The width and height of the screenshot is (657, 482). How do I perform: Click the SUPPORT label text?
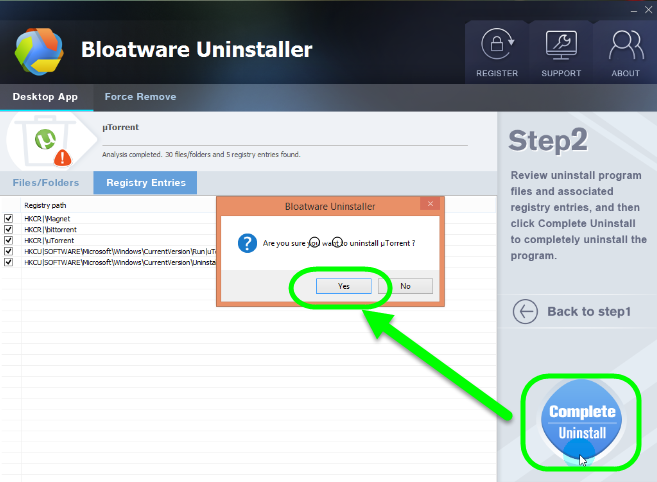tap(561, 73)
